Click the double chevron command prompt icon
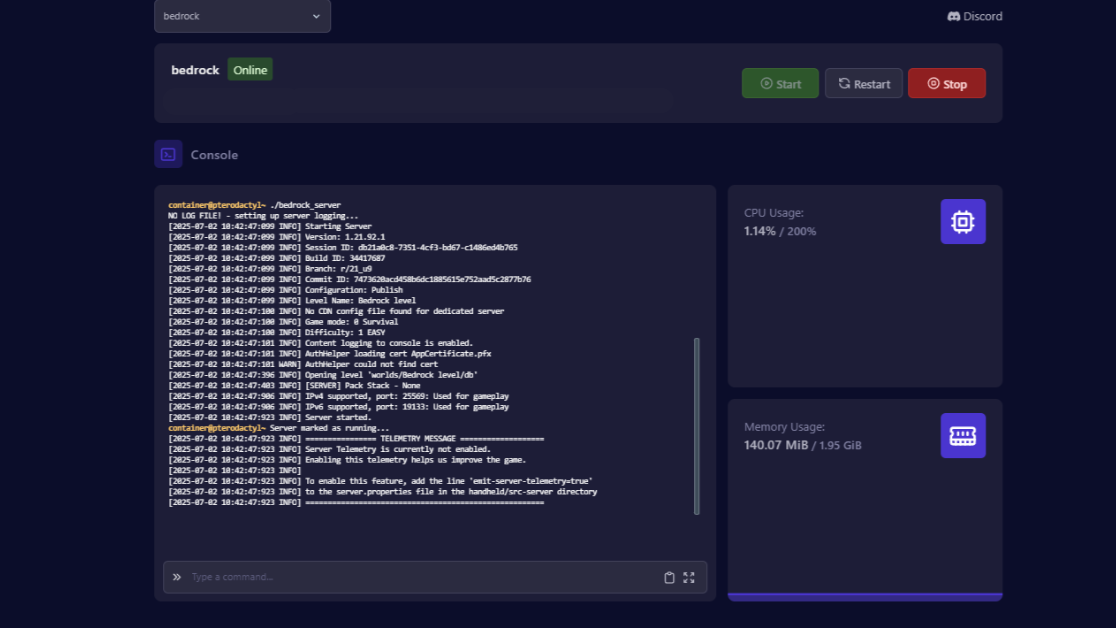Image resolution: width=1116 pixels, height=628 pixels. pyautogui.click(x=177, y=577)
